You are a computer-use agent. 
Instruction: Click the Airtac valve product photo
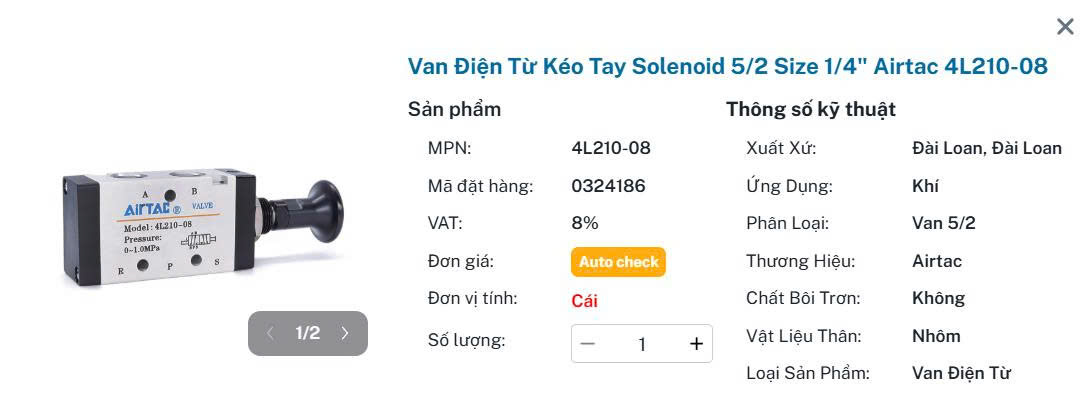point(203,229)
